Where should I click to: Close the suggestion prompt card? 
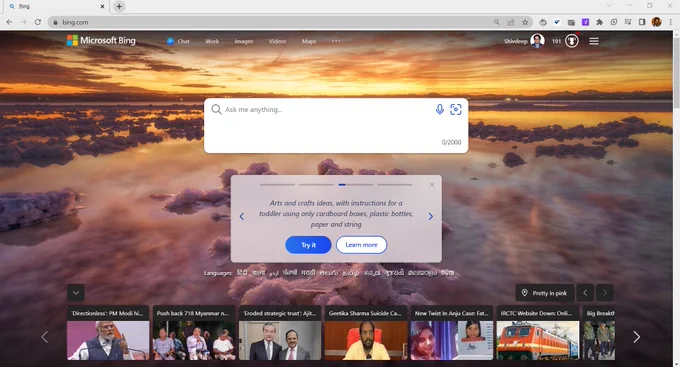[x=432, y=185]
